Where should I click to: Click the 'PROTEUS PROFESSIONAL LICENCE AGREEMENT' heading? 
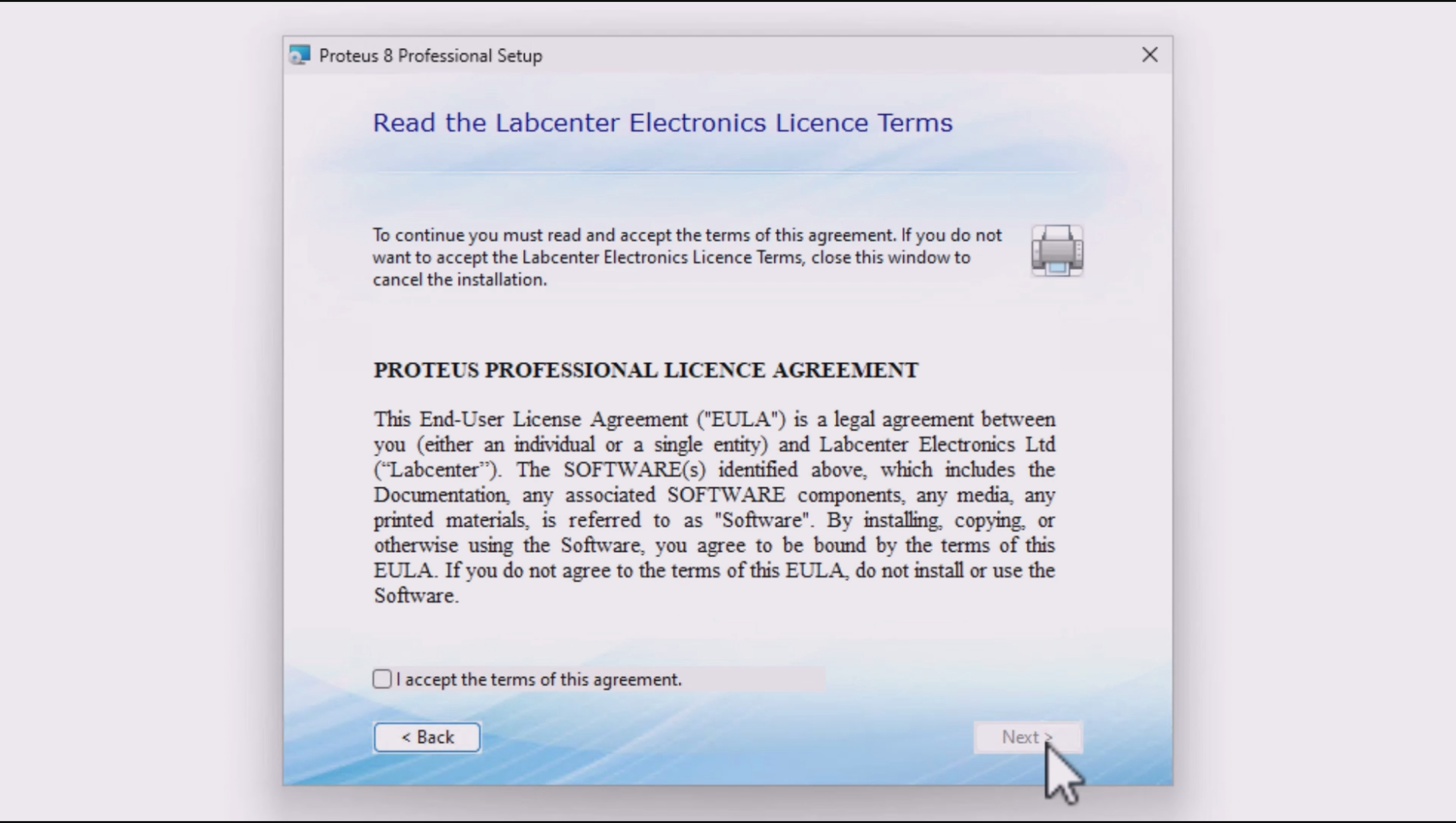646,370
